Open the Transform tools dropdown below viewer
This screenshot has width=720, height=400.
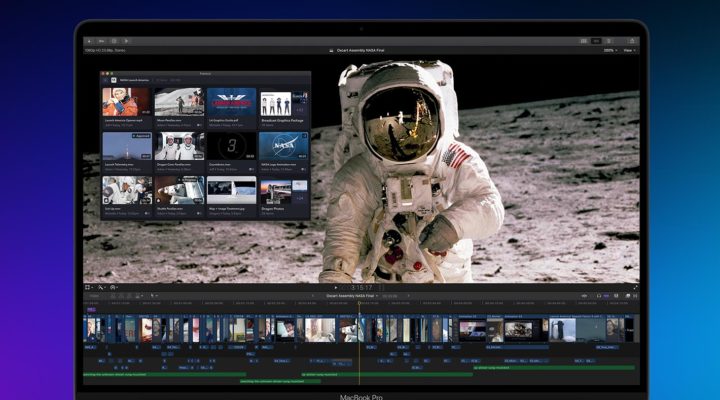(89, 287)
